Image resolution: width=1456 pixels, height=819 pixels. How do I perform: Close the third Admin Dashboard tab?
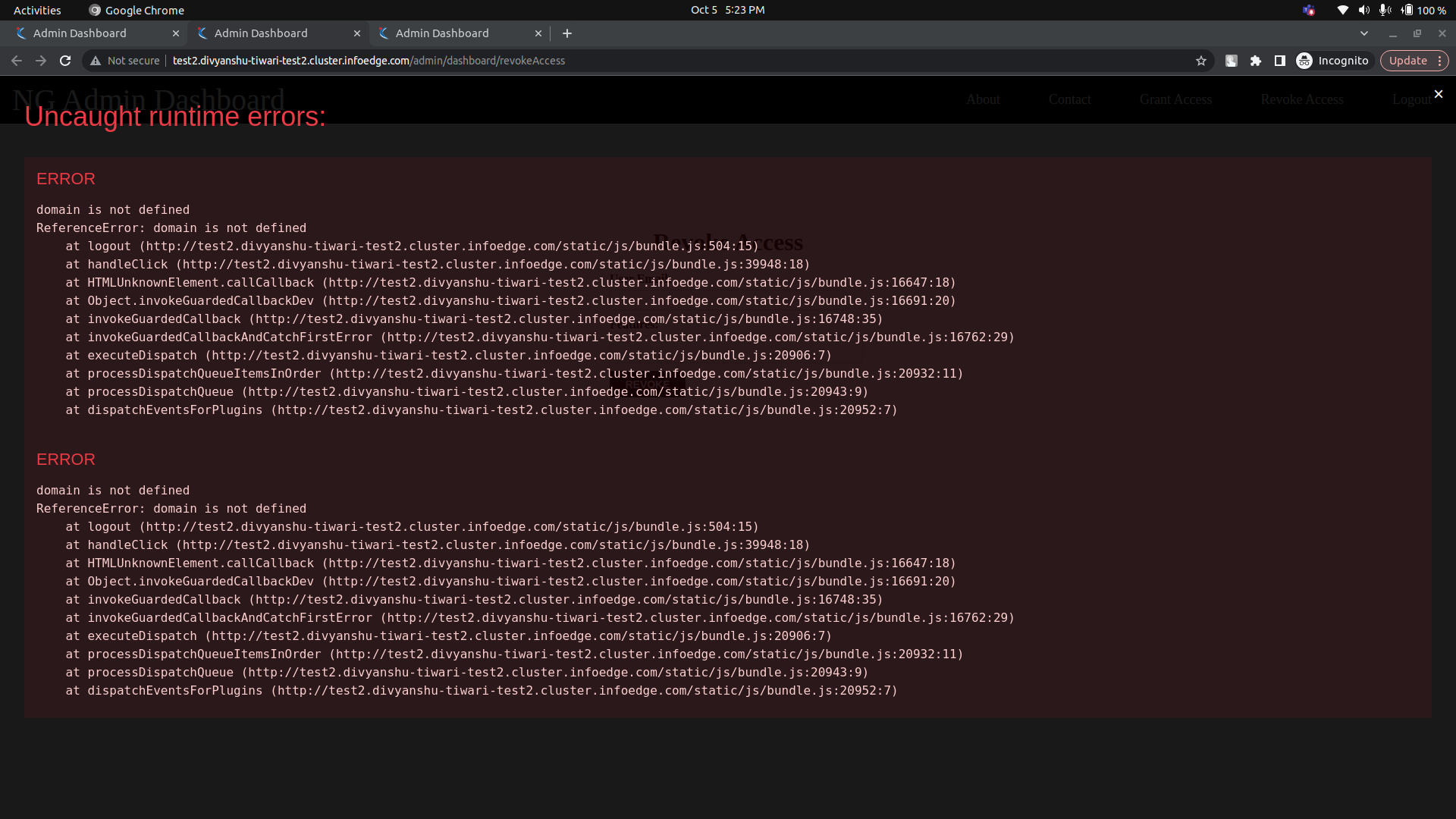pyautogui.click(x=538, y=33)
